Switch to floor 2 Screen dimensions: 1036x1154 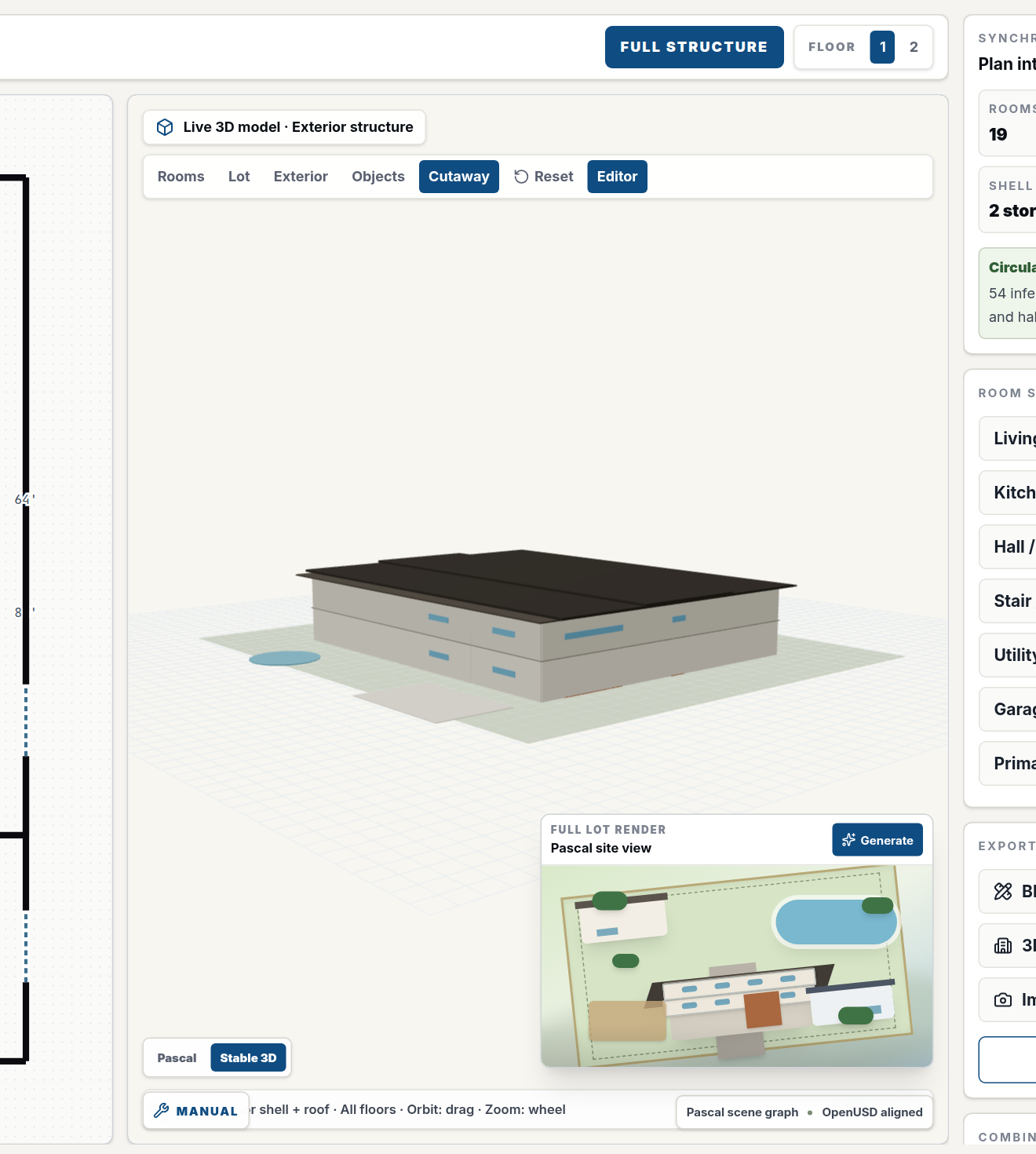[914, 47]
